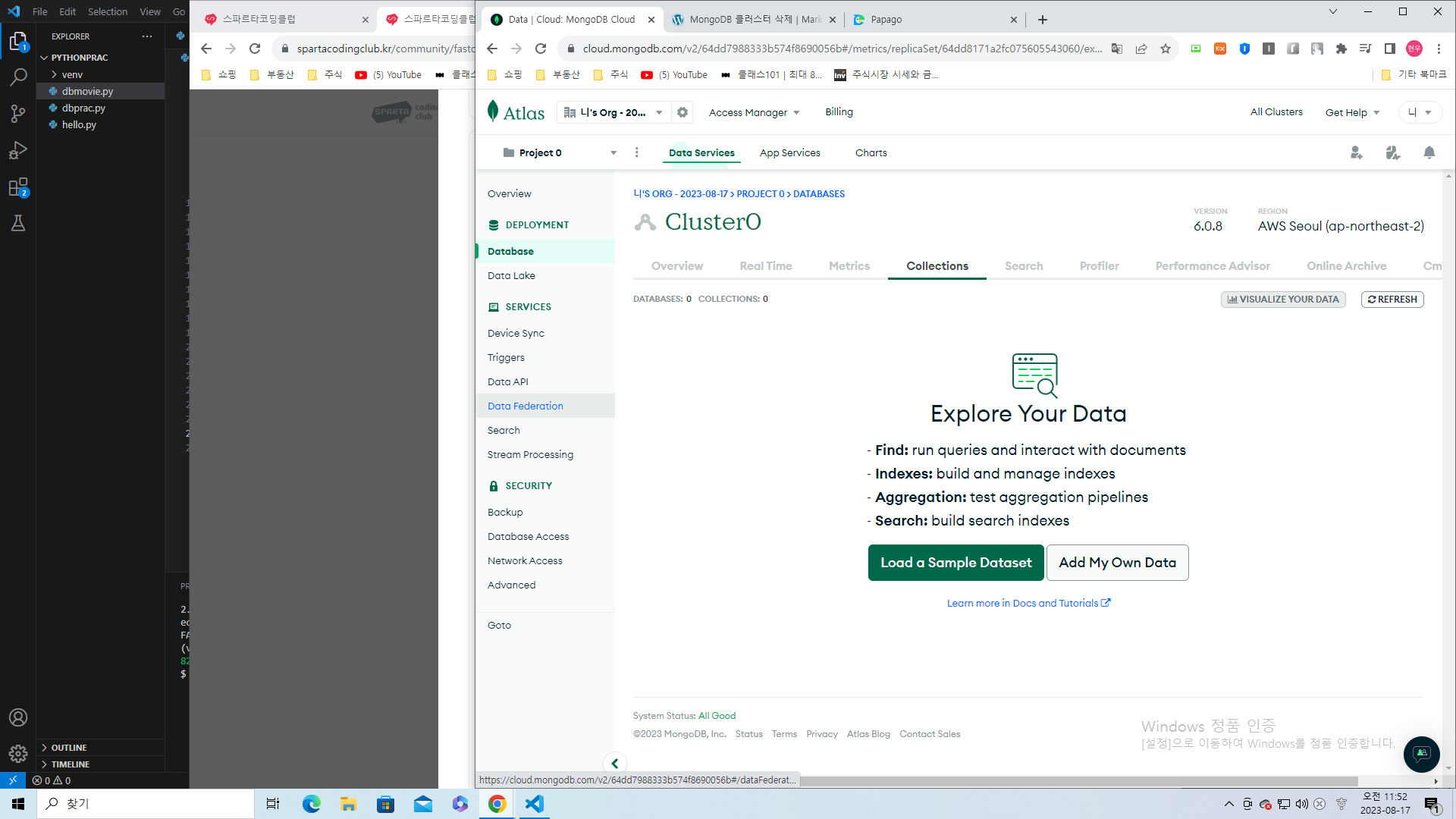Image resolution: width=1456 pixels, height=819 pixels.
Task: Expand OUTLINE section in VS Code
Action: pos(68,748)
